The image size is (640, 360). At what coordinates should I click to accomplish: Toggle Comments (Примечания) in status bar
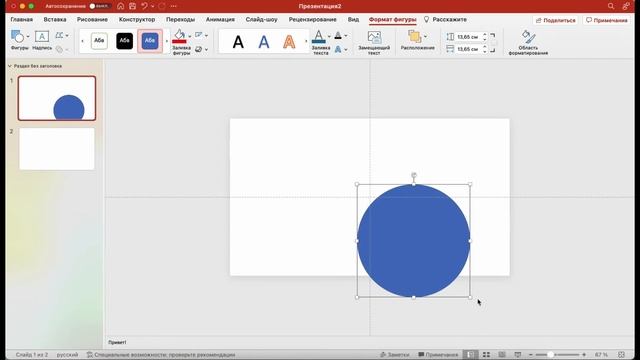438,354
